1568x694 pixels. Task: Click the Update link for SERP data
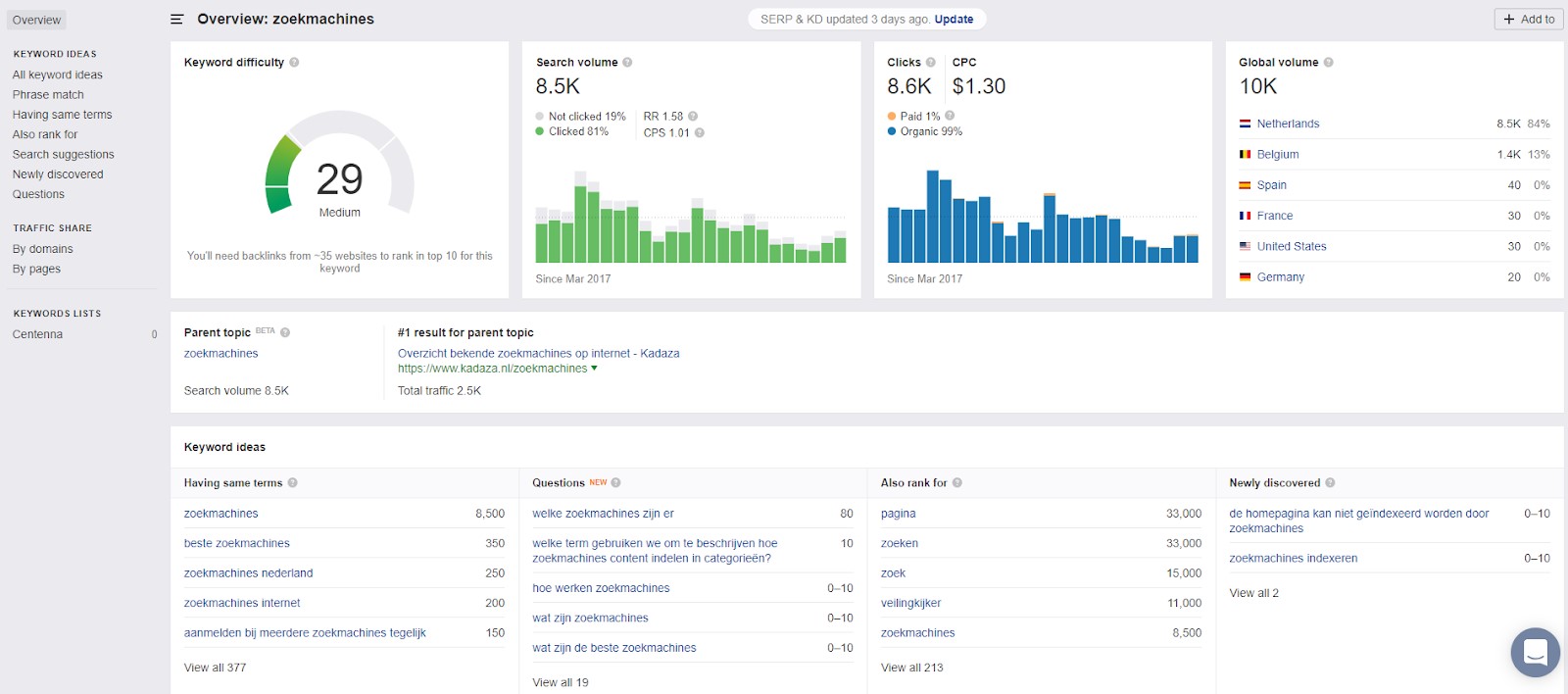pyautogui.click(x=954, y=20)
